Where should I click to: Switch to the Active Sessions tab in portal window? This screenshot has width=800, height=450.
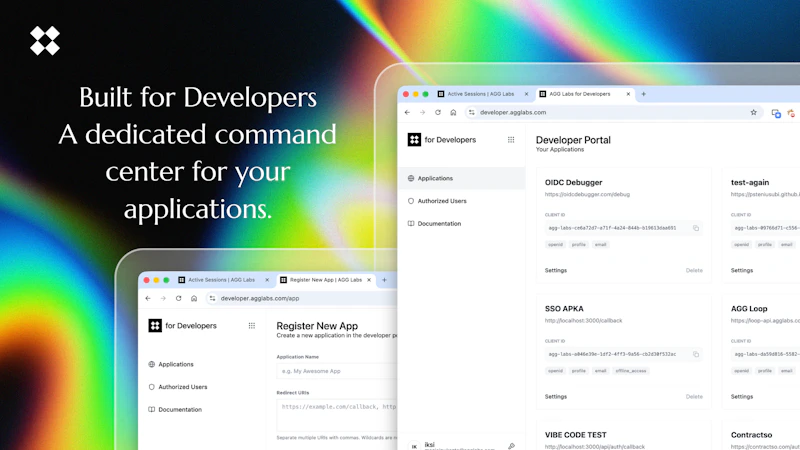481,94
